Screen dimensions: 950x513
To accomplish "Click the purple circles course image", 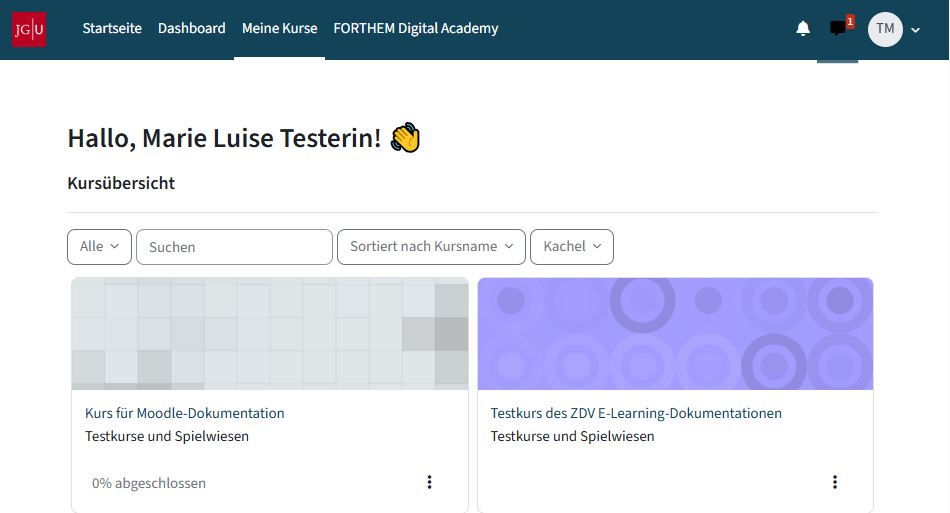I will (x=676, y=334).
